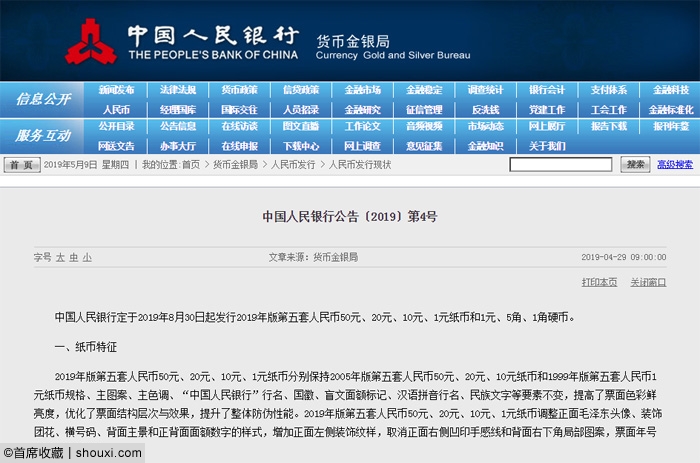The image size is (700, 463).
Task: Open 首页 breadcrumb after 我的位置
Action: (x=191, y=165)
